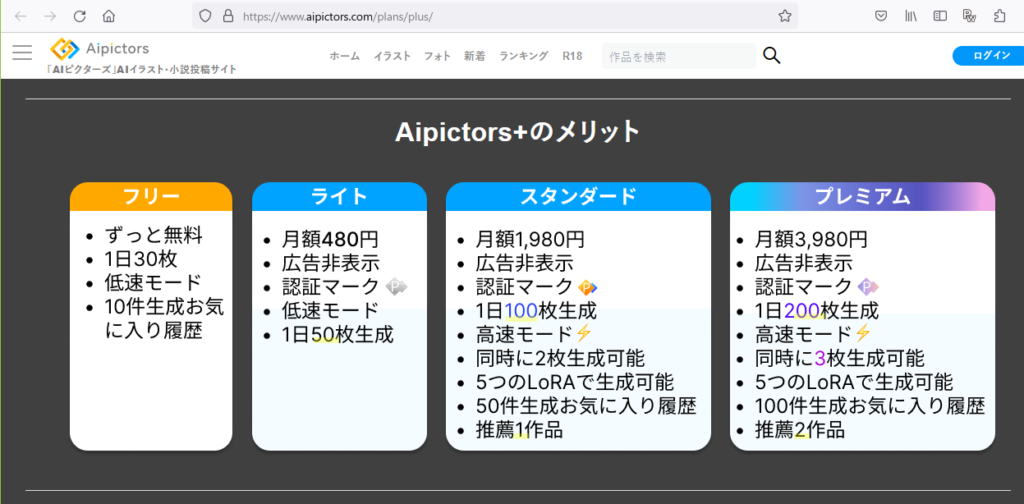Click the purple verification badge in プレミアム plan
The image size is (1024, 504).
(x=868, y=287)
